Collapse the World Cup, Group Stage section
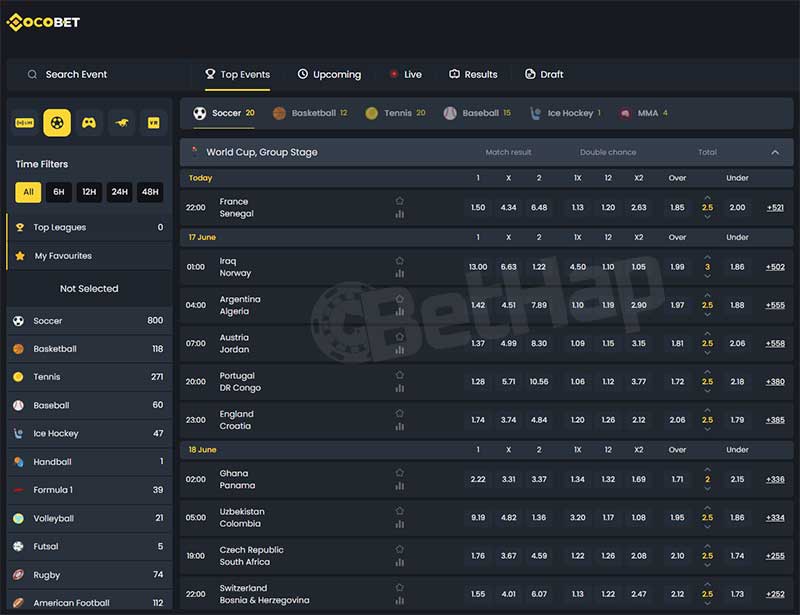 775,152
